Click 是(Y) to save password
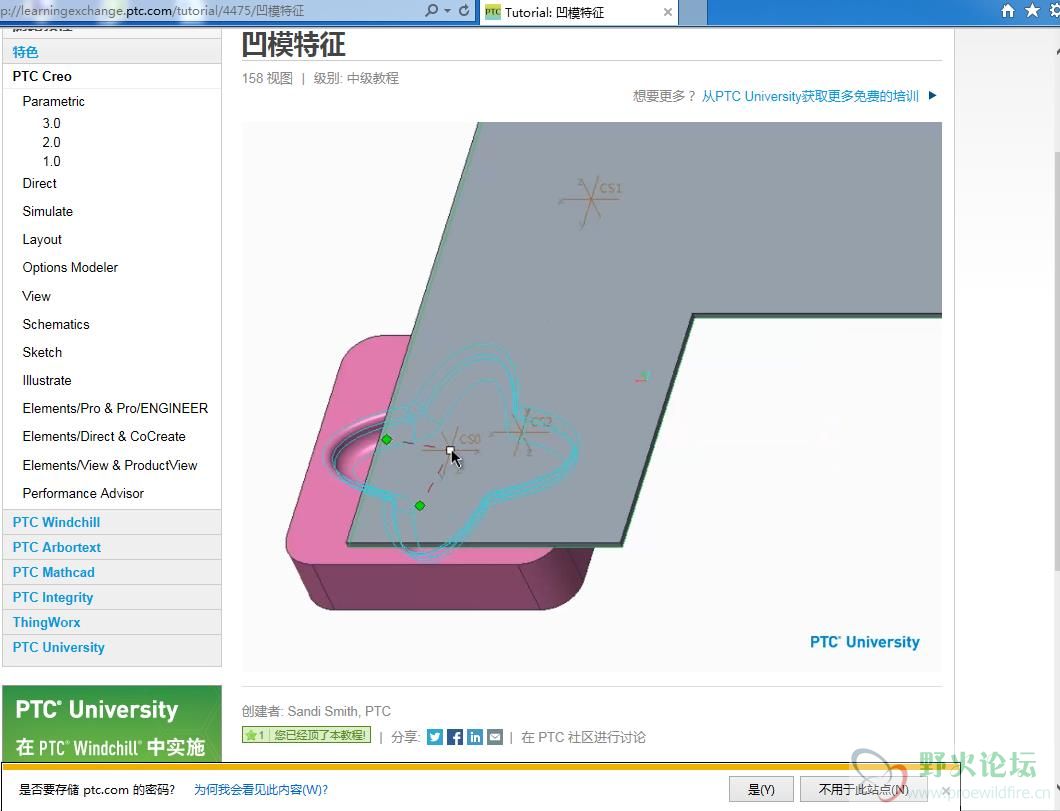The height and width of the screenshot is (811, 1060). 761,789
